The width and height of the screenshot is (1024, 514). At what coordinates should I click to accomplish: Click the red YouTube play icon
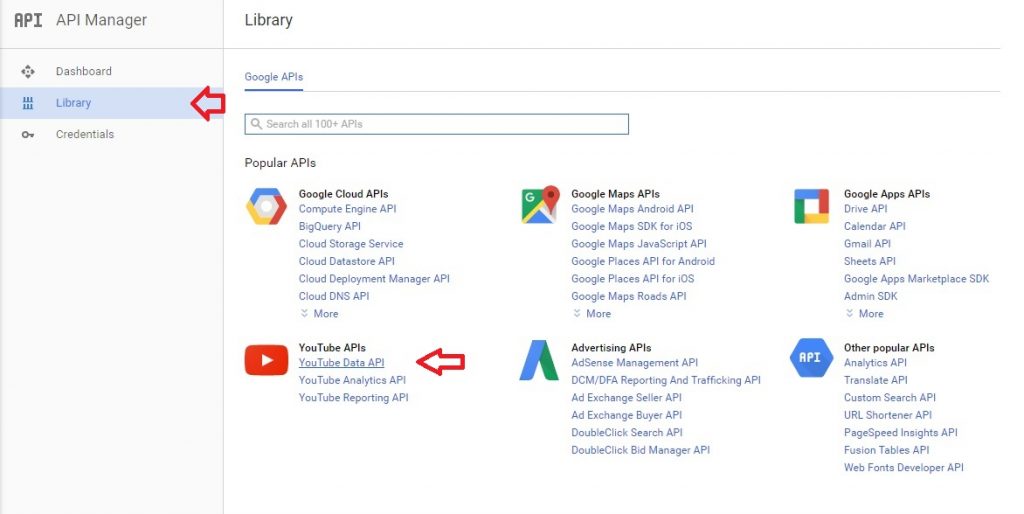pyautogui.click(x=266, y=360)
